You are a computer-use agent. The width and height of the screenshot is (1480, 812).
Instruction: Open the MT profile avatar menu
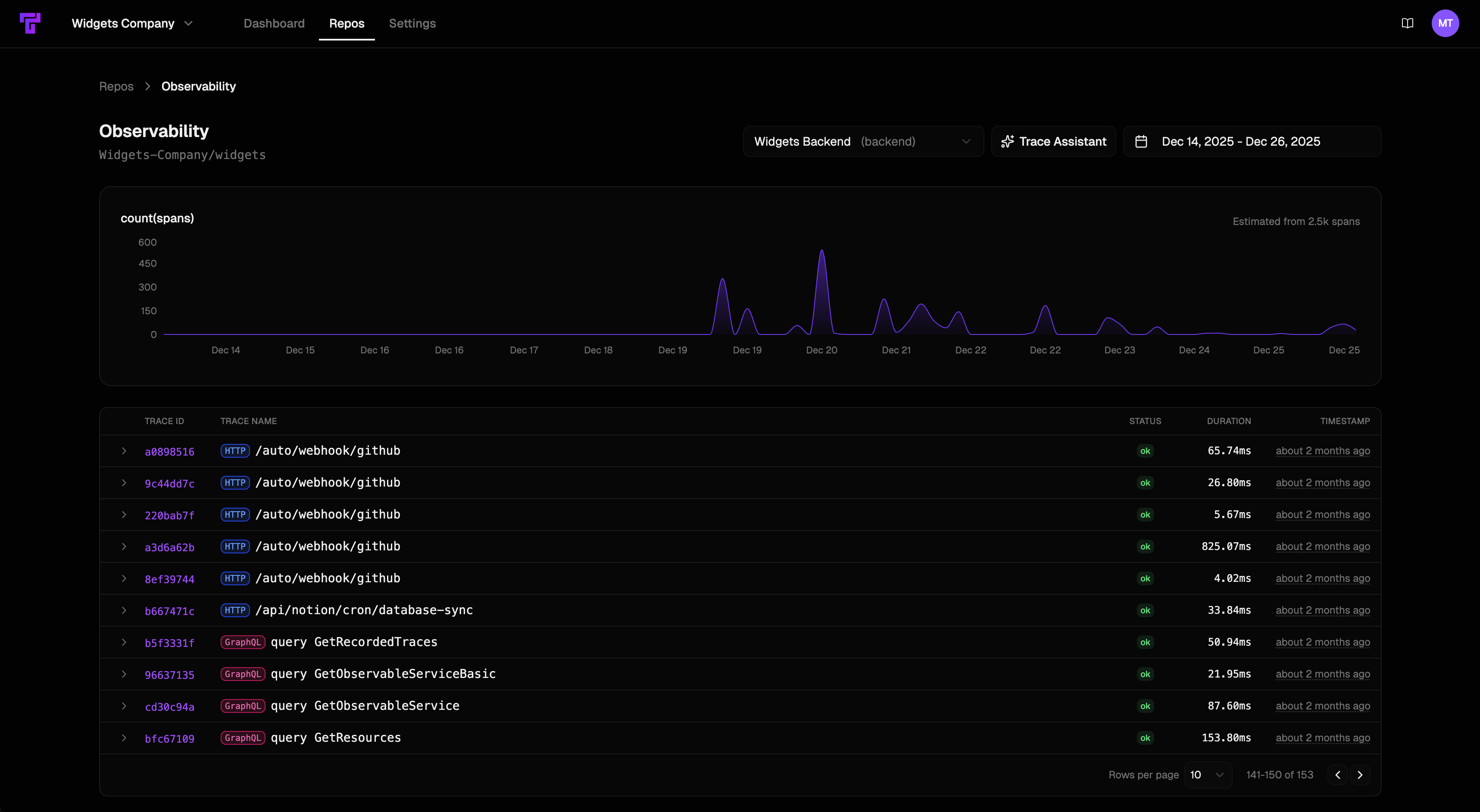pyautogui.click(x=1446, y=23)
